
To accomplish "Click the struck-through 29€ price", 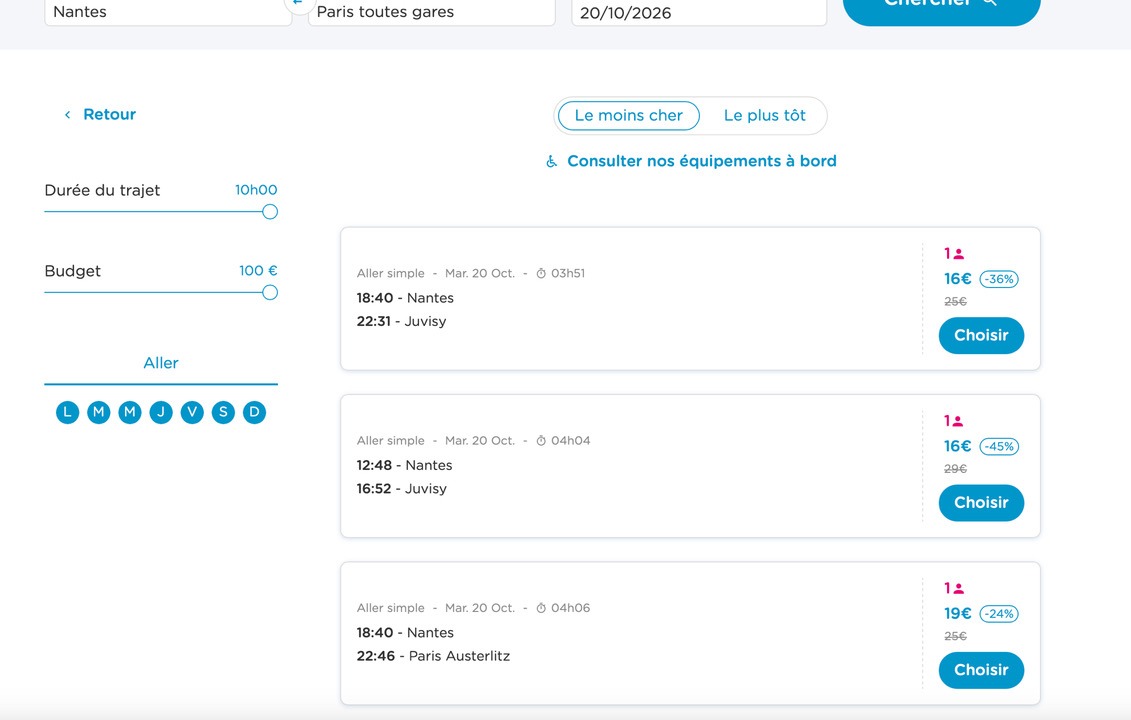I will point(956,469).
